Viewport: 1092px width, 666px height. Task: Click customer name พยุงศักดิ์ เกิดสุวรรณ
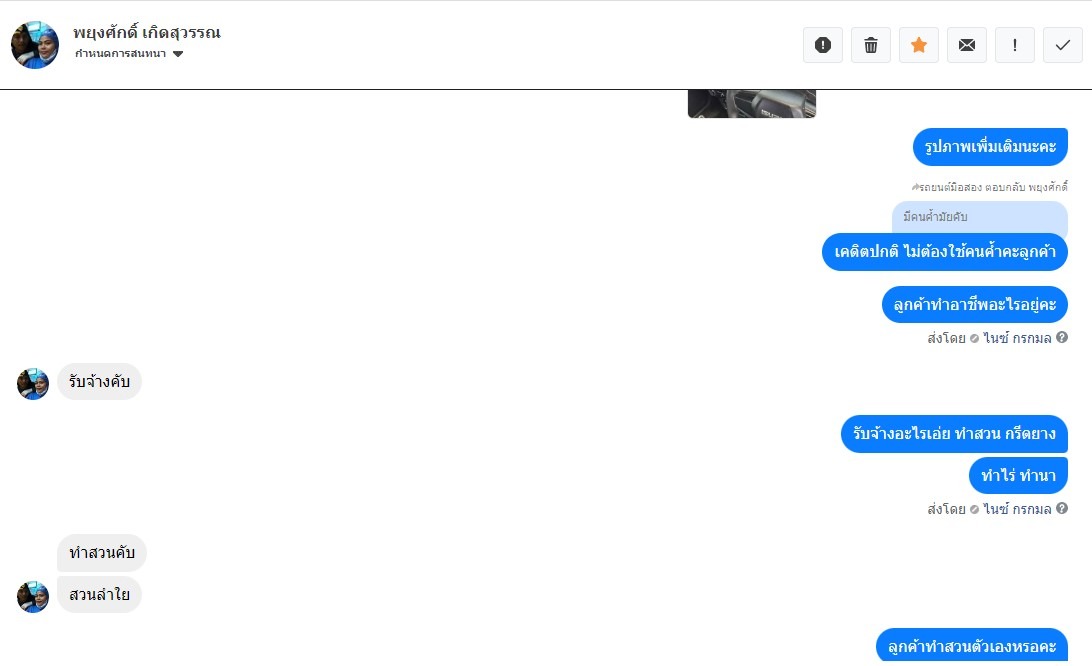pyautogui.click(x=147, y=32)
